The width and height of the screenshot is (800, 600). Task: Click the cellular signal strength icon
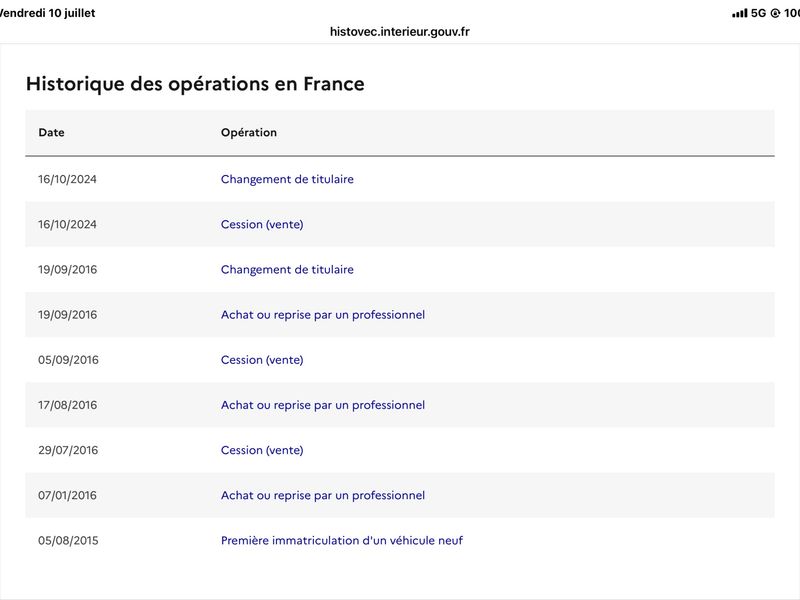point(739,13)
